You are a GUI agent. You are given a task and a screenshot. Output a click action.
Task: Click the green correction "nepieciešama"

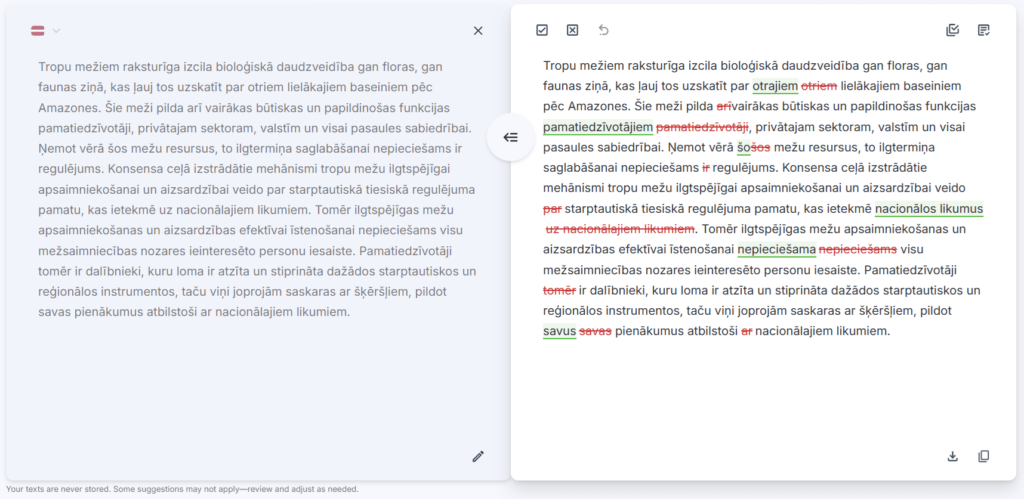tap(776, 249)
